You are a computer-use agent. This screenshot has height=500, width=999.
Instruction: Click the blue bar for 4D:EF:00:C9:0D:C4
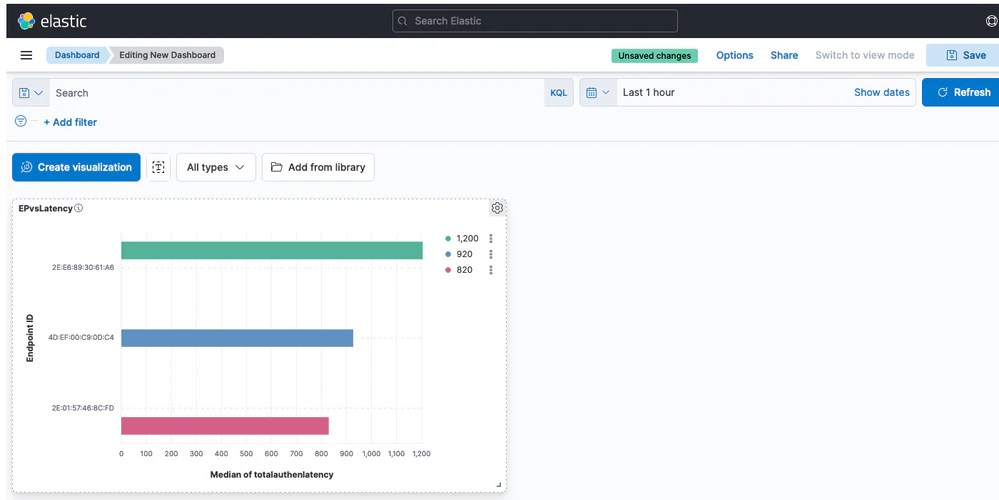point(237,338)
